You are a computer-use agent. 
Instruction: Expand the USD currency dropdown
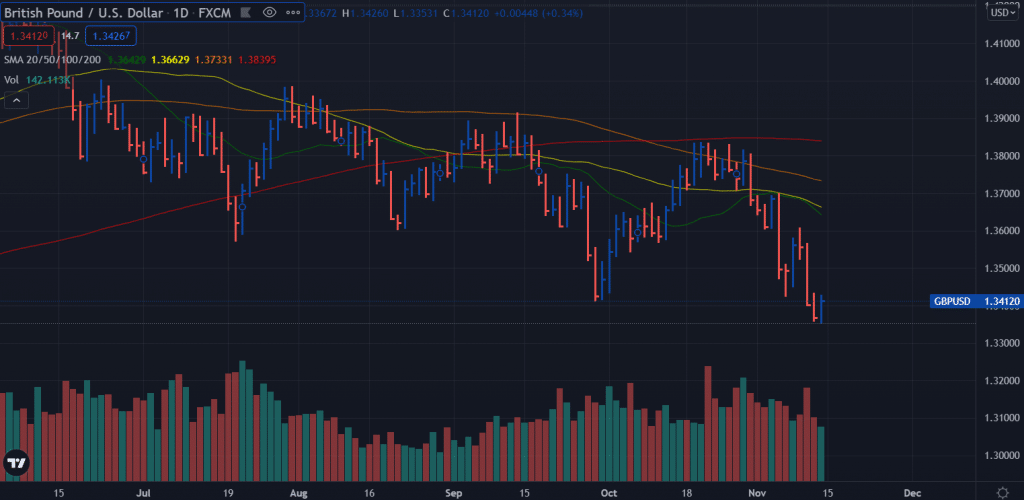click(1001, 13)
